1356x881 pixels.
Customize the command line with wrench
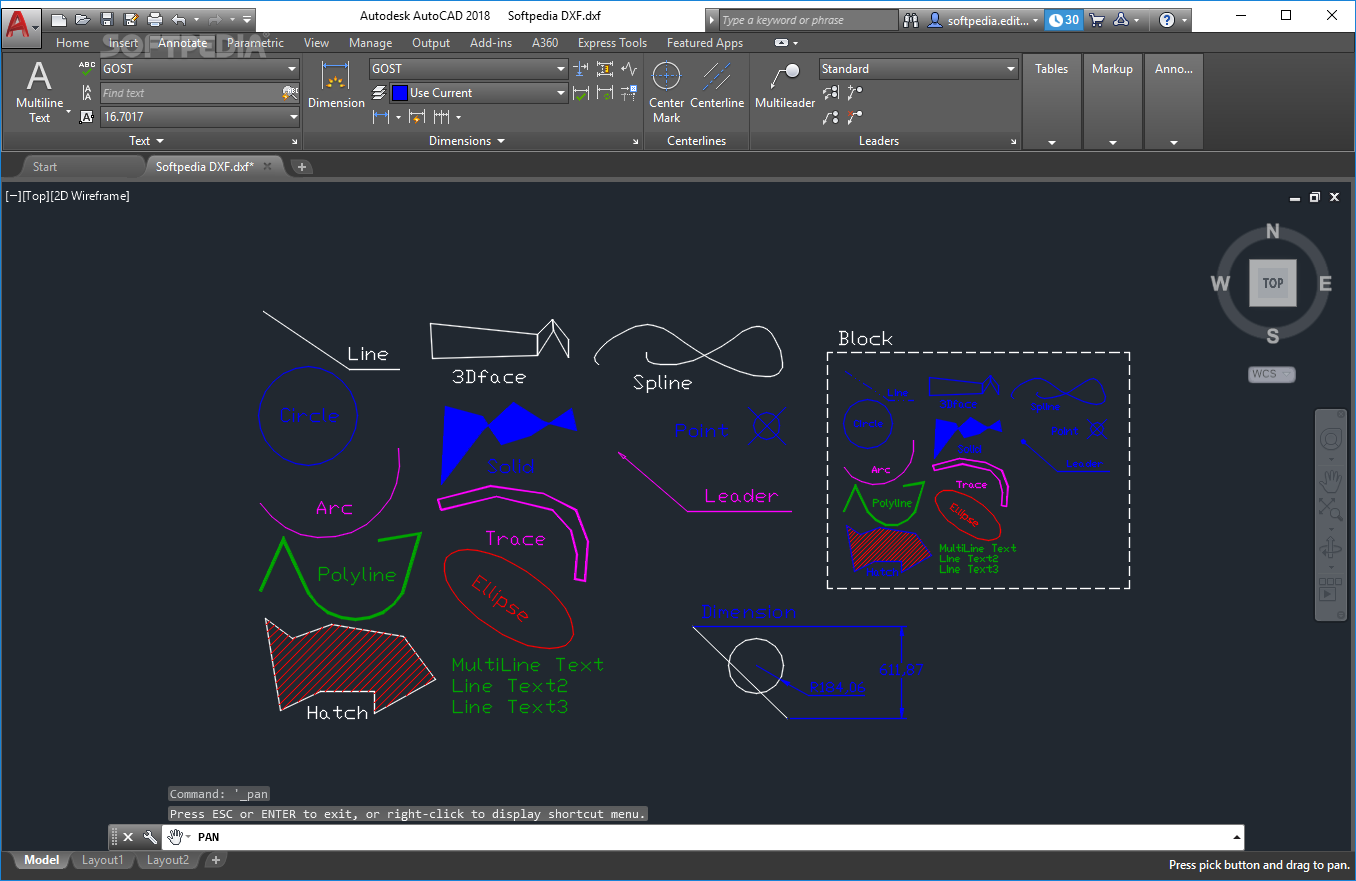coord(150,837)
